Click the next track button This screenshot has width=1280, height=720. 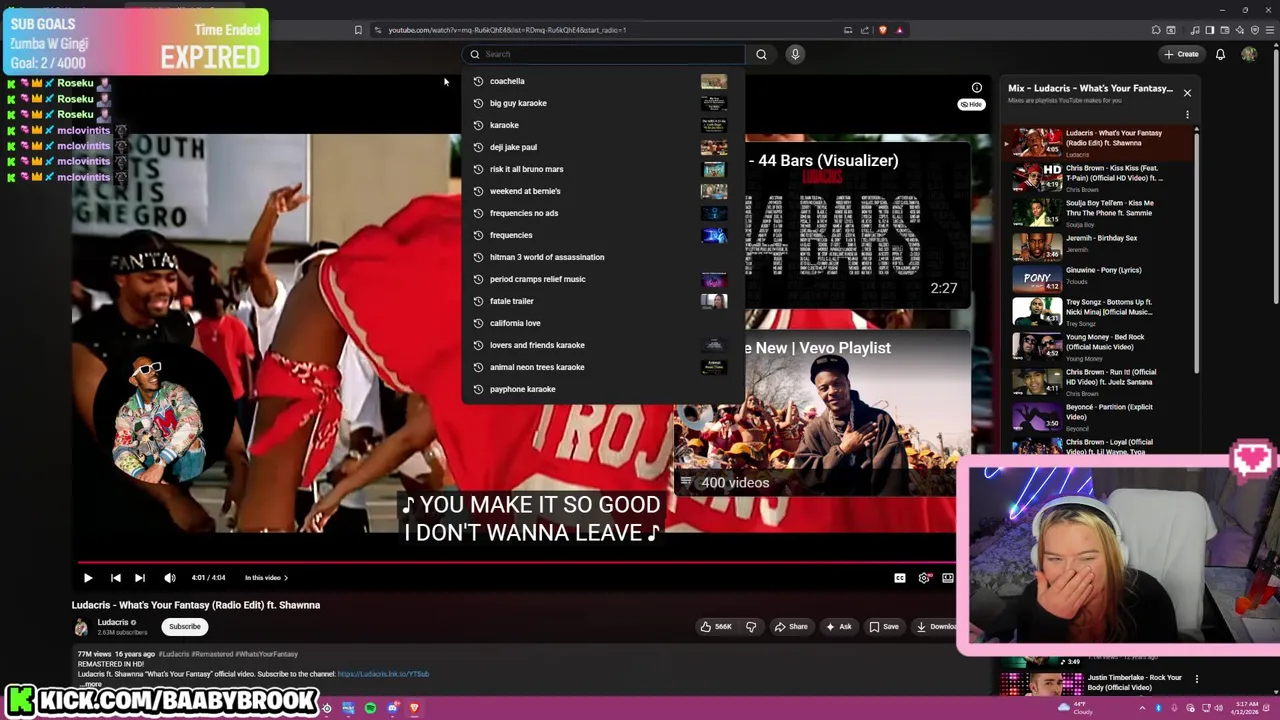(x=140, y=578)
